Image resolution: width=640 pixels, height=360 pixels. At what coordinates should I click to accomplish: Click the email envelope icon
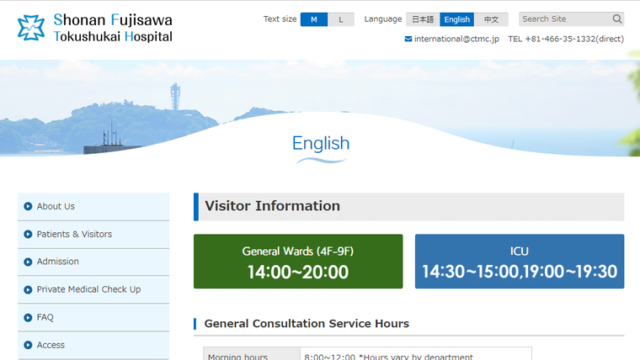408,39
